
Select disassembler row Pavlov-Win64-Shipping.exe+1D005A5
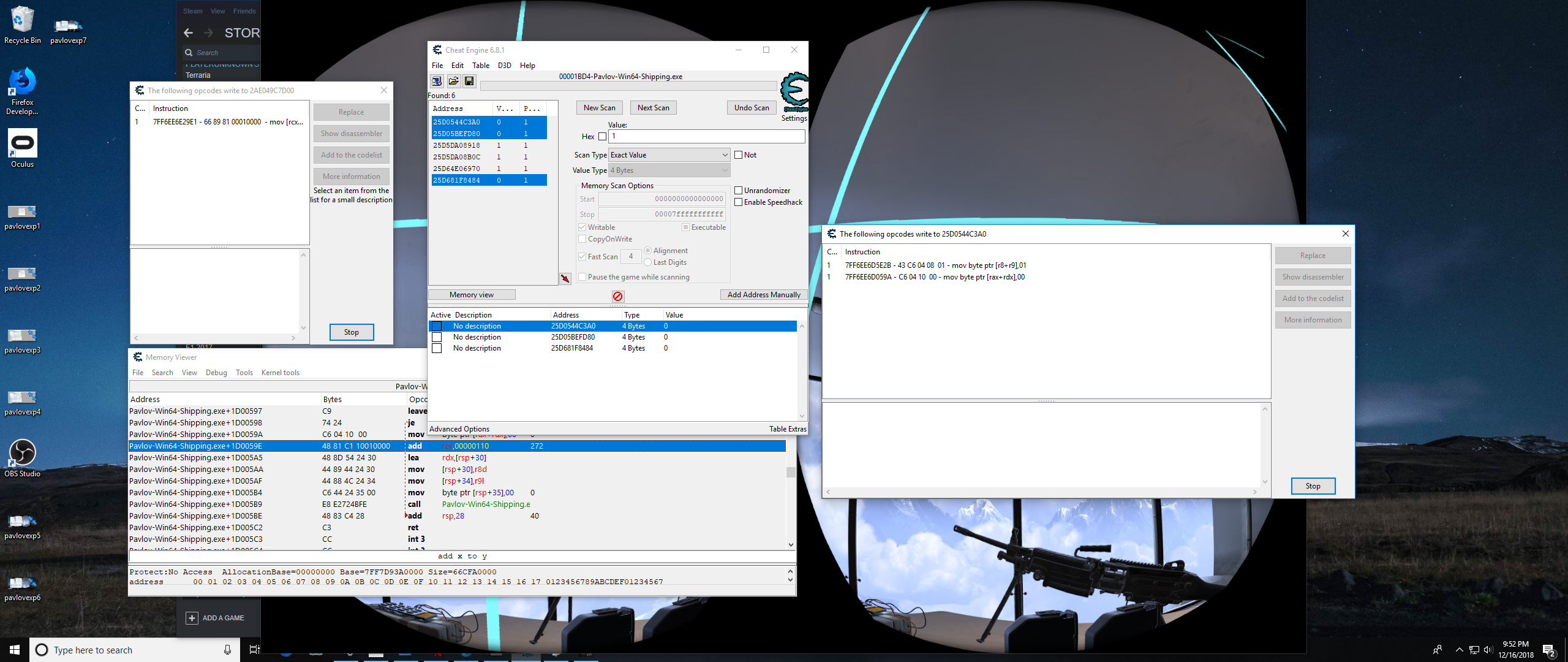click(457, 458)
